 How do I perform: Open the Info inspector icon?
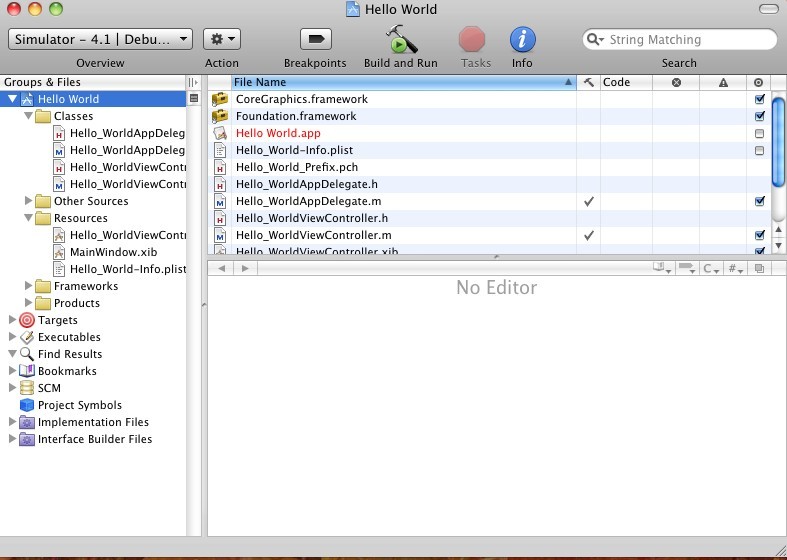(x=522, y=39)
